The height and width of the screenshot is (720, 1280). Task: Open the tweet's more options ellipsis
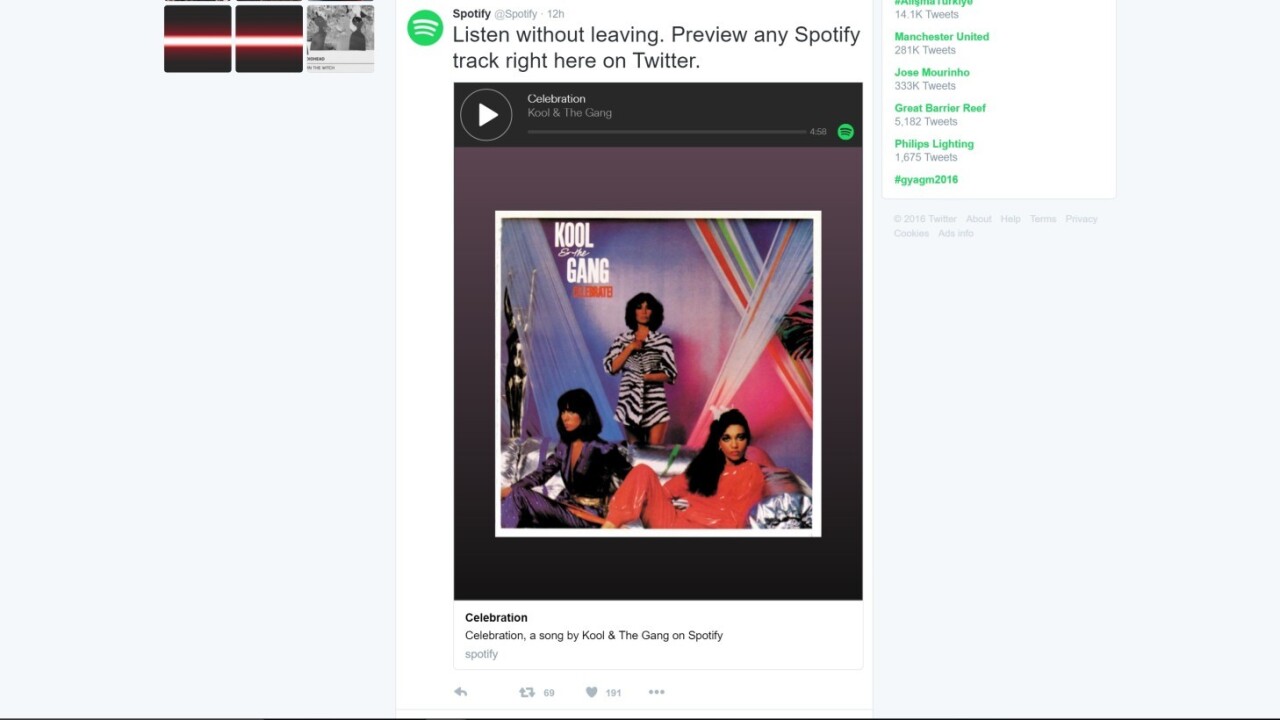click(x=656, y=692)
